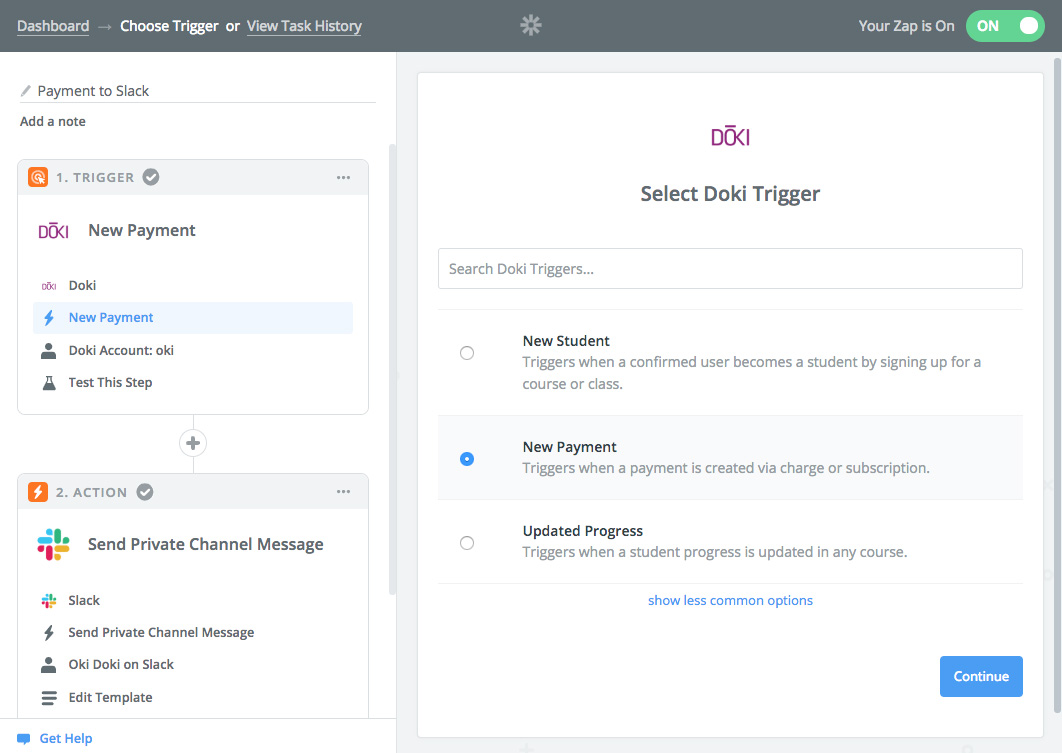Select the Updated Progress radio button
This screenshot has width=1062, height=753.
pyautogui.click(x=467, y=543)
